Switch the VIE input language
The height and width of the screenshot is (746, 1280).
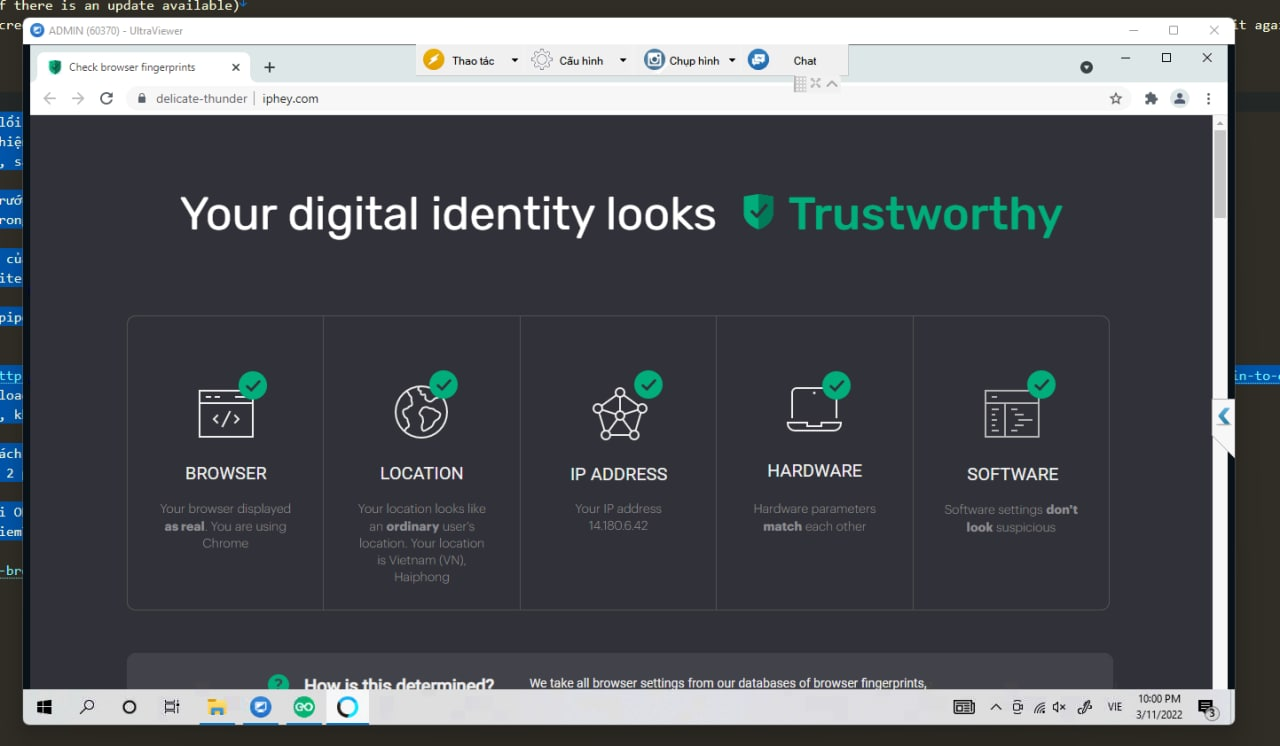(x=1115, y=707)
